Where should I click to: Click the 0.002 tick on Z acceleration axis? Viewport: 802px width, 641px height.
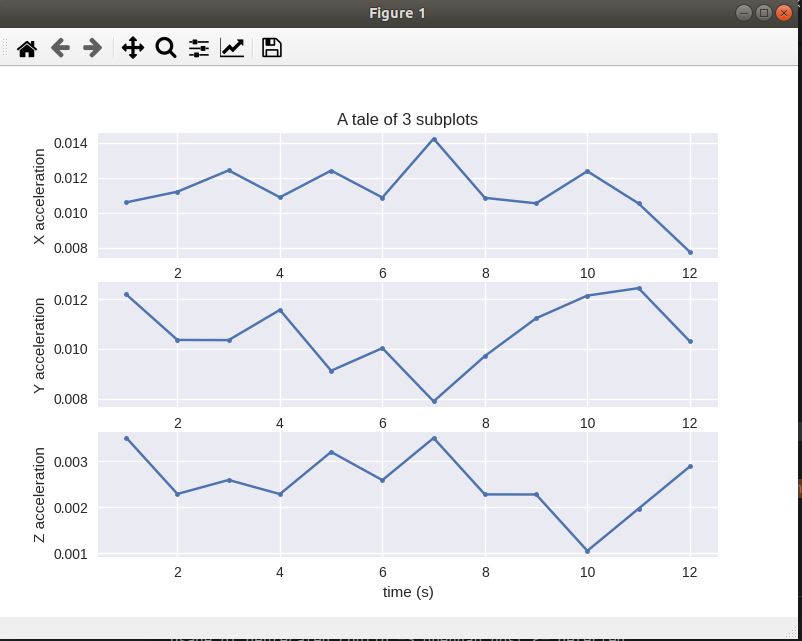coord(71,508)
